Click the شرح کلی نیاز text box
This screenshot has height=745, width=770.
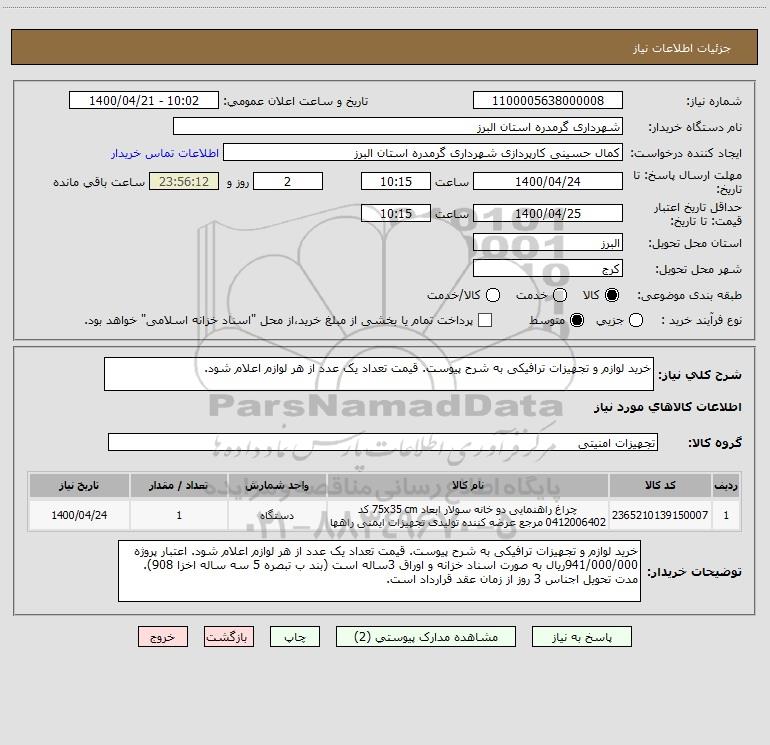pos(379,374)
